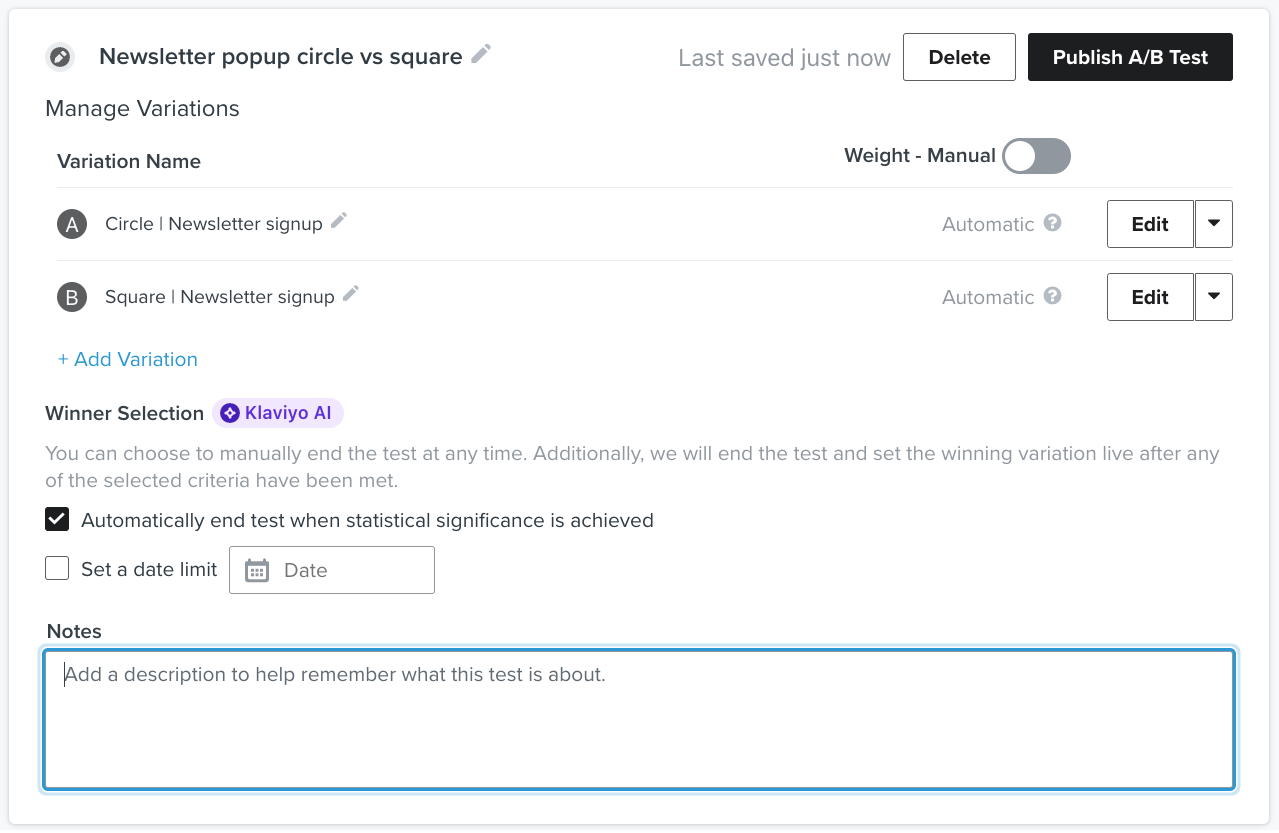Click the pencil icon beside the test title
The height and width of the screenshot is (833, 1279).
point(481,54)
